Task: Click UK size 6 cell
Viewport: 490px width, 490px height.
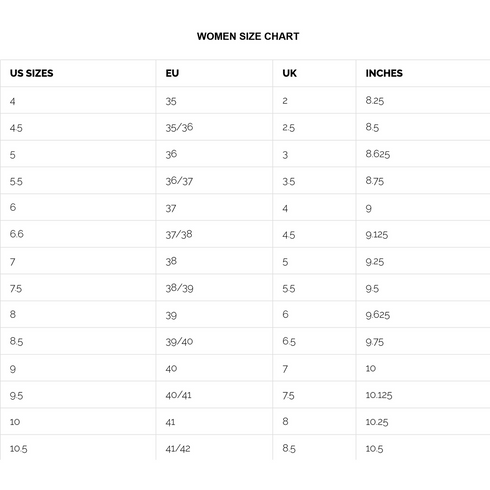Action: point(314,314)
